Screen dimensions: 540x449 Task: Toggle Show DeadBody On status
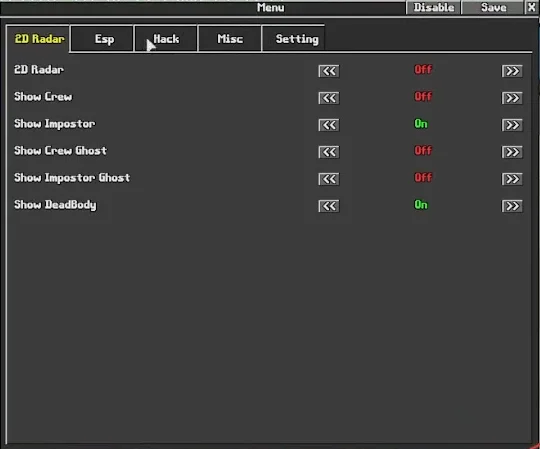[421, 205]
